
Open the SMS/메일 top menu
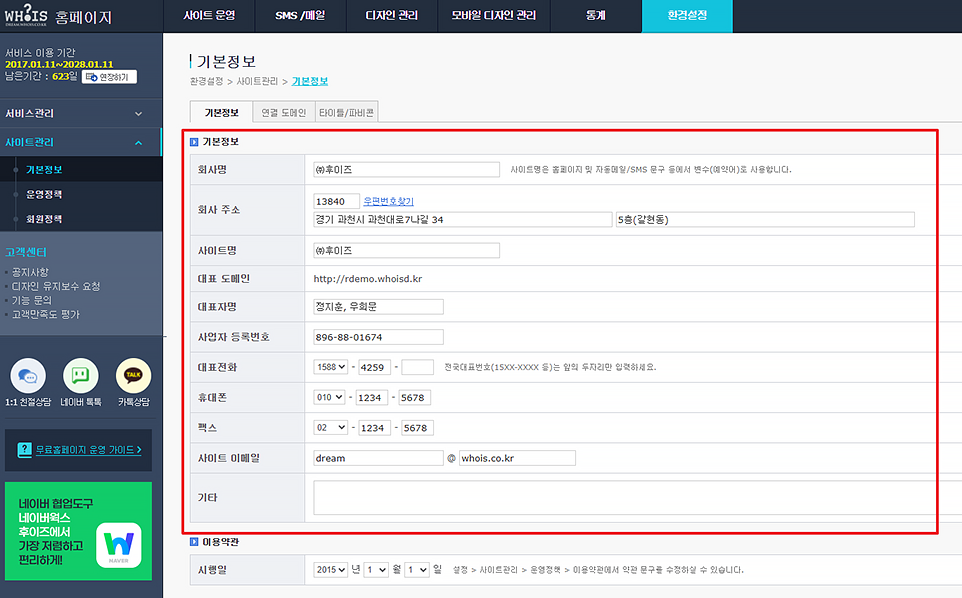(x=301, y=16)
